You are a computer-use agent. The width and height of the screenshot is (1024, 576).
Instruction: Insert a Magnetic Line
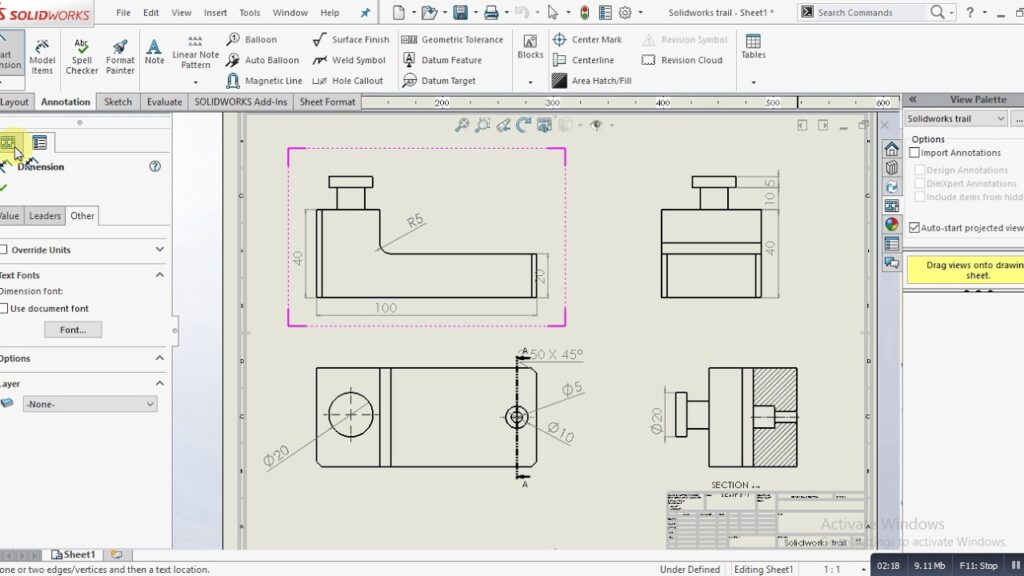coord(264,81)
